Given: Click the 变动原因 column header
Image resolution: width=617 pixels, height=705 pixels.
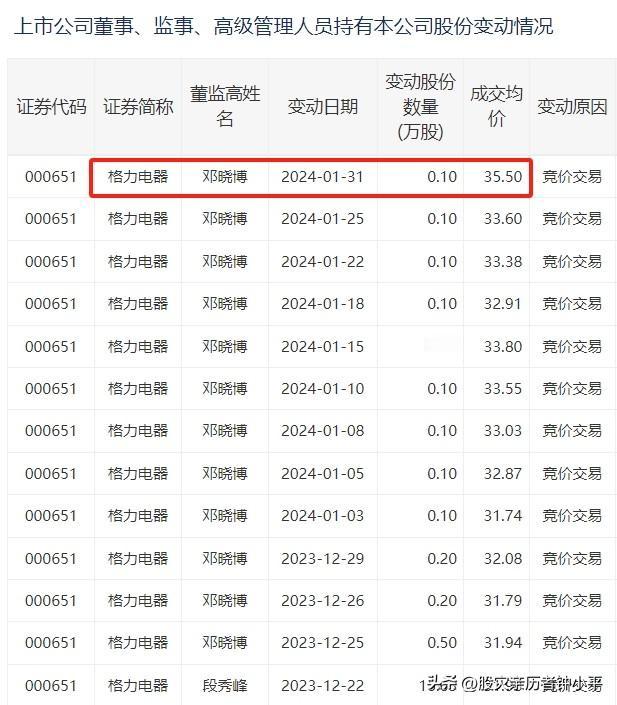Looking at the screenshot, I should (572, 107).
